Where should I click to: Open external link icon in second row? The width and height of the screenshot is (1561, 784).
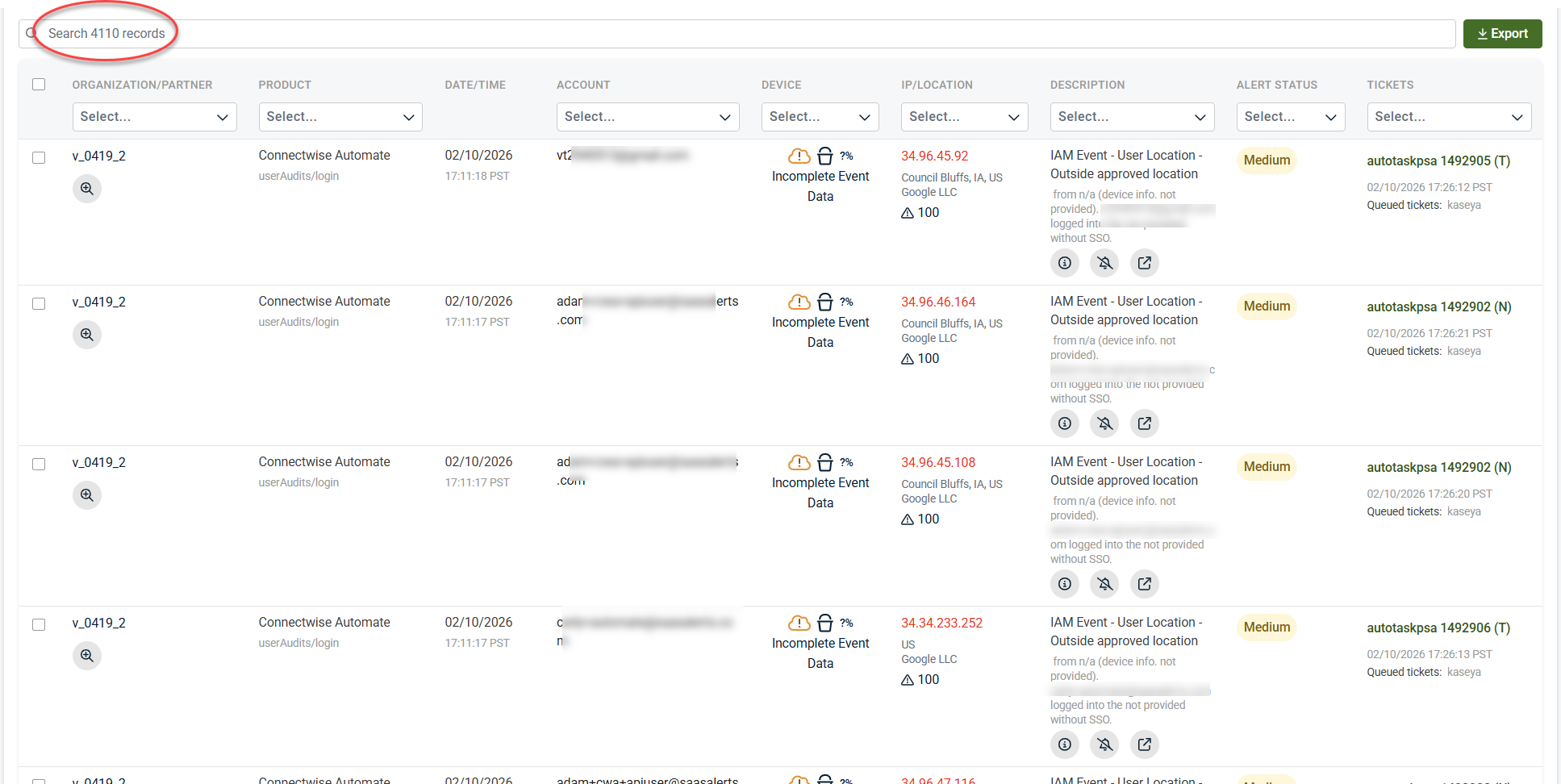tap(1144, 423)
